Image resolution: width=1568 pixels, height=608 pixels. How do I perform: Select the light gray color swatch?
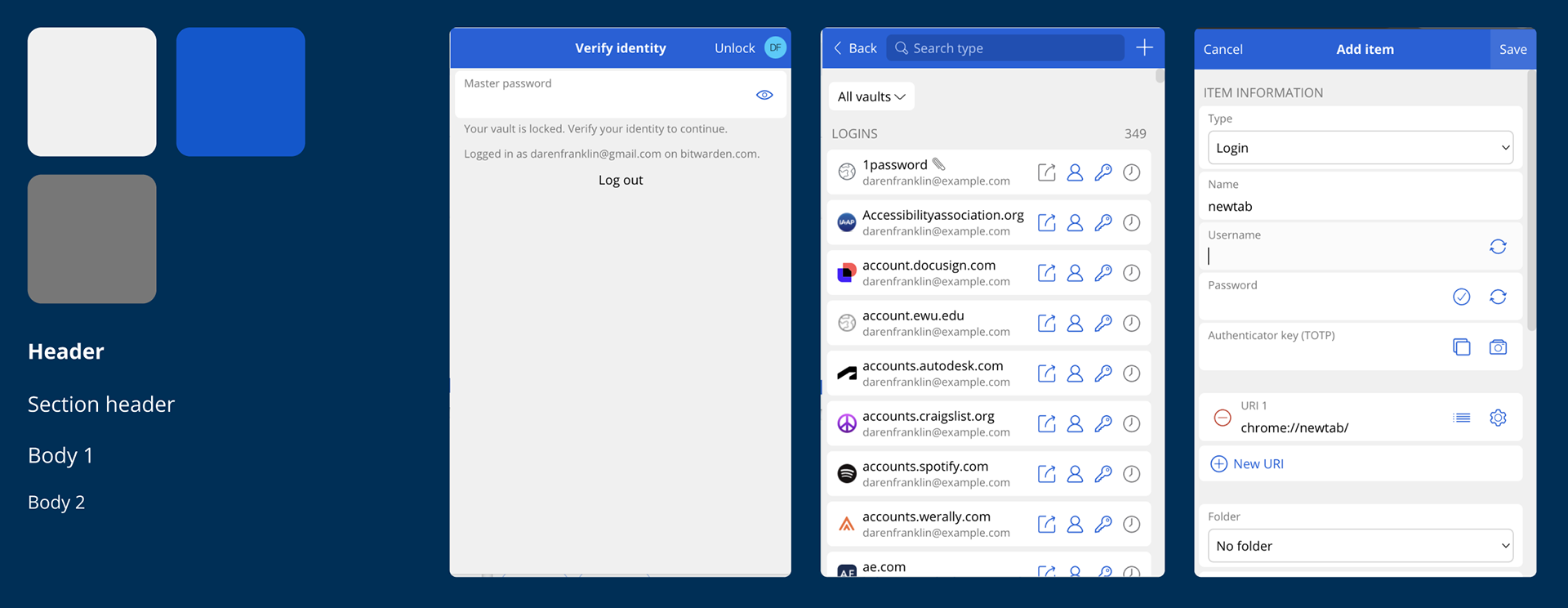[92, 92]
